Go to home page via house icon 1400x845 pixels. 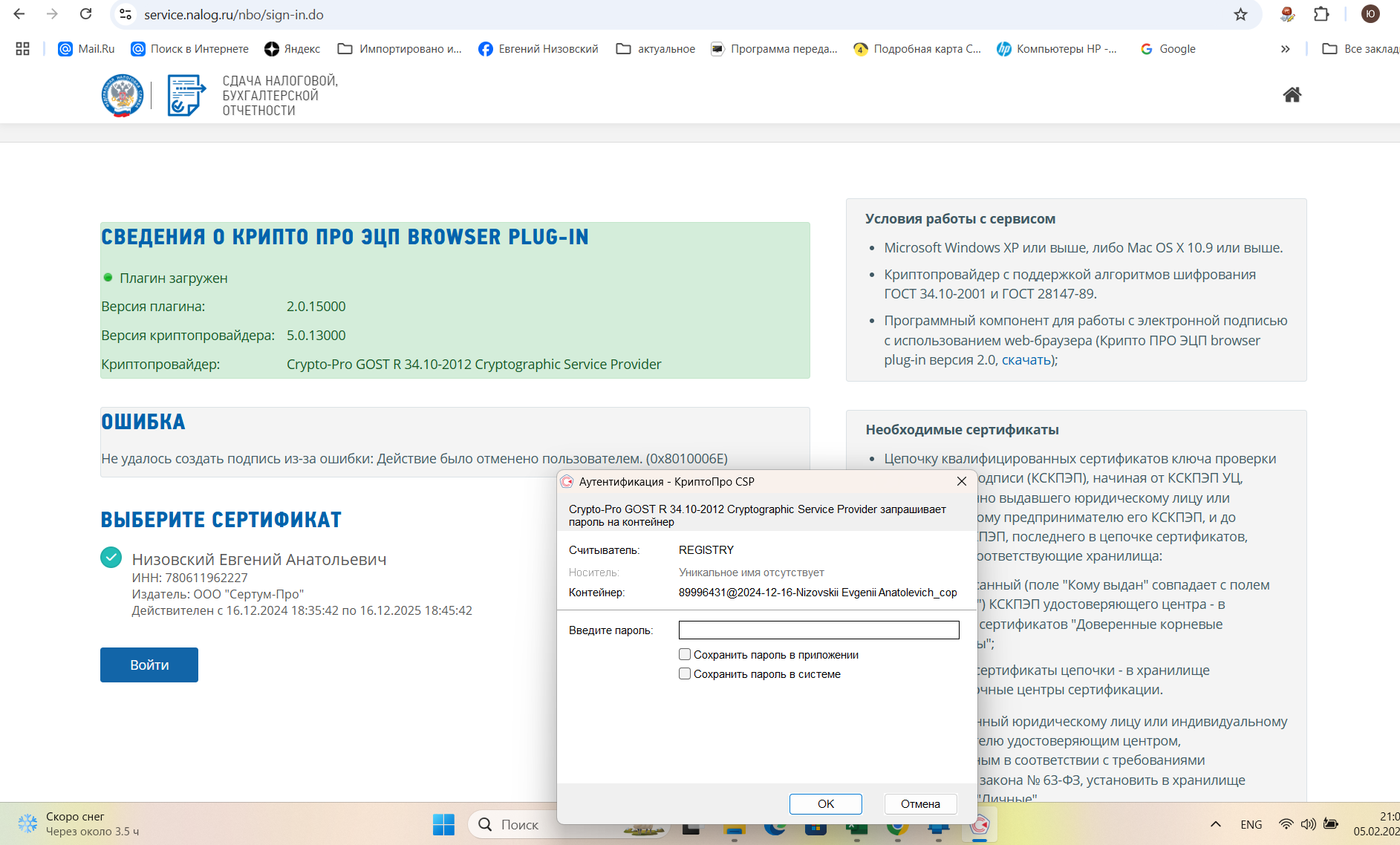coord(1292,94)
